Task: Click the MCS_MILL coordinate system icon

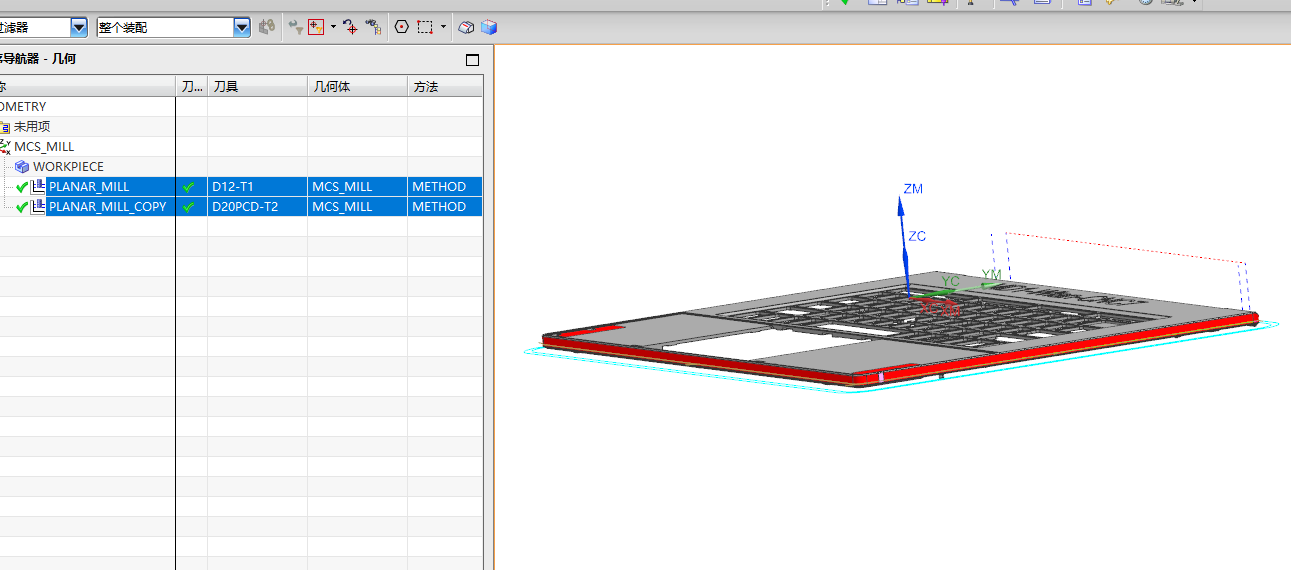Action: (x=5, y=147)
